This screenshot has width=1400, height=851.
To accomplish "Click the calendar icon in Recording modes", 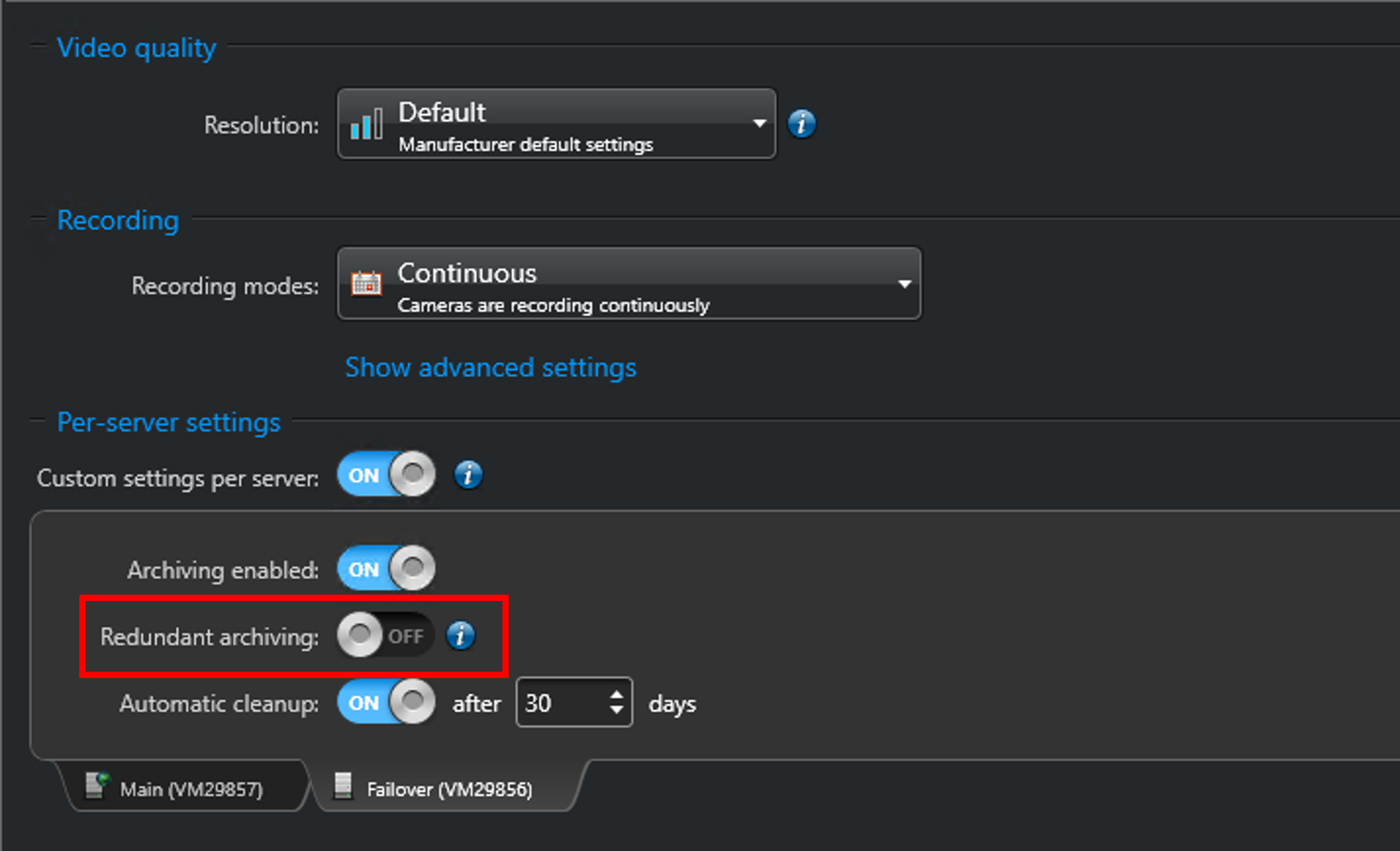I will click(x=366, y=283).
